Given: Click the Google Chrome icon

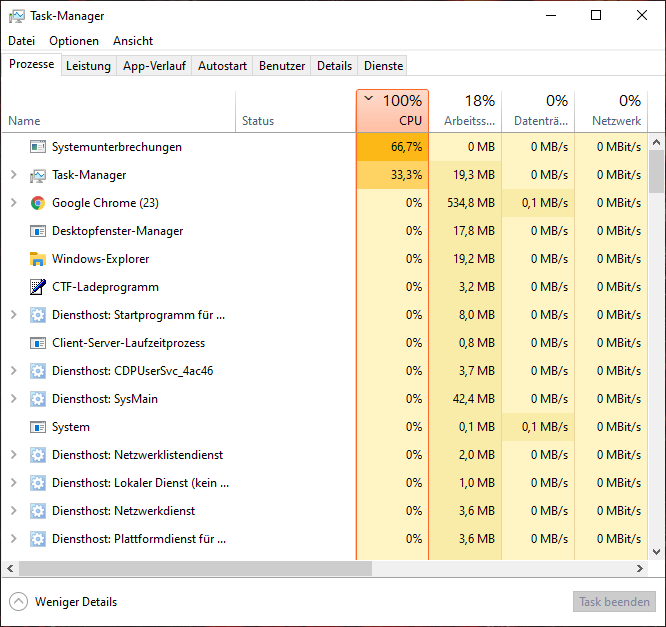Looking at the screenshot, I should (x=38, y=203).
